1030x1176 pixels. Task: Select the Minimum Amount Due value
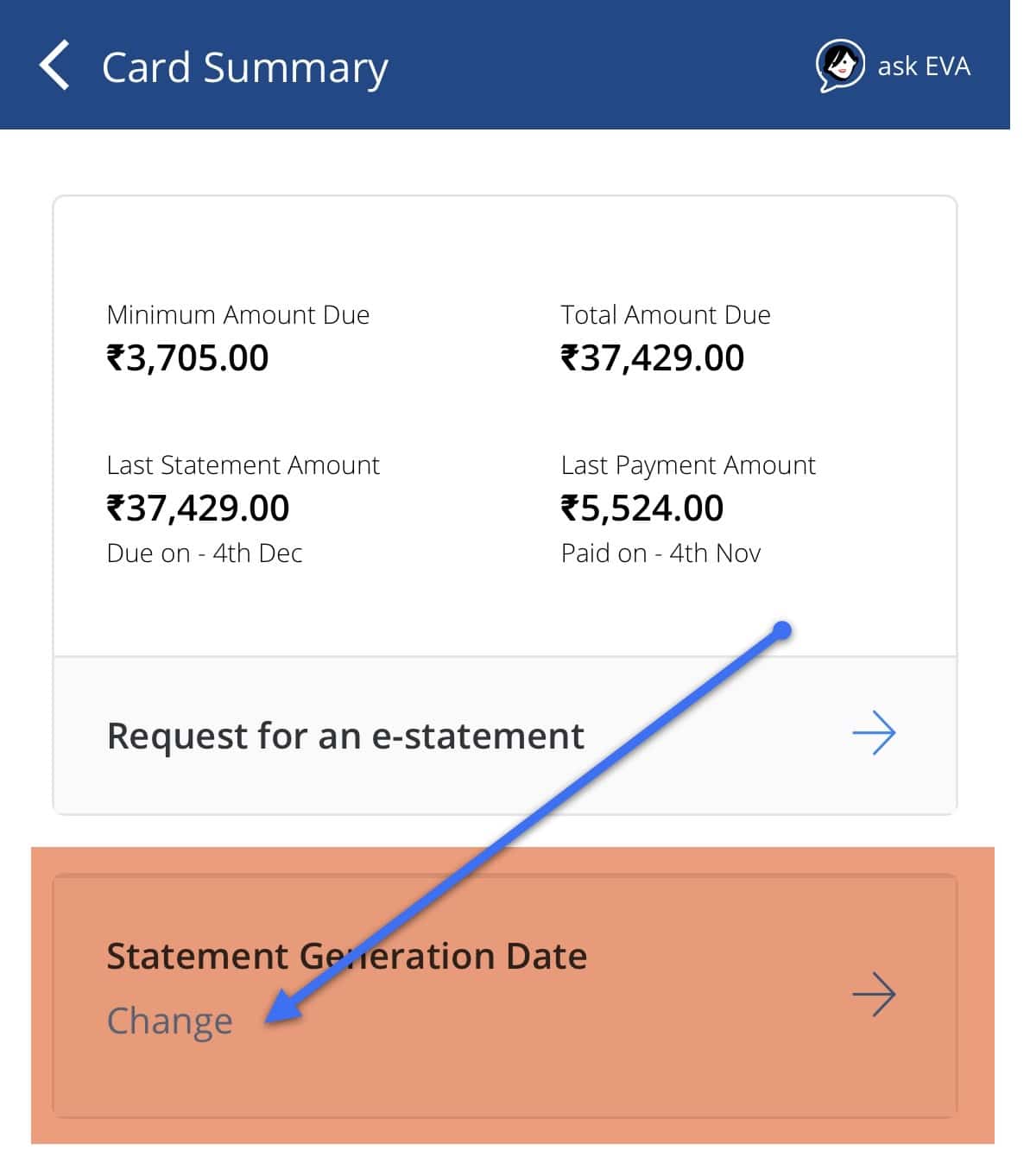187,357
